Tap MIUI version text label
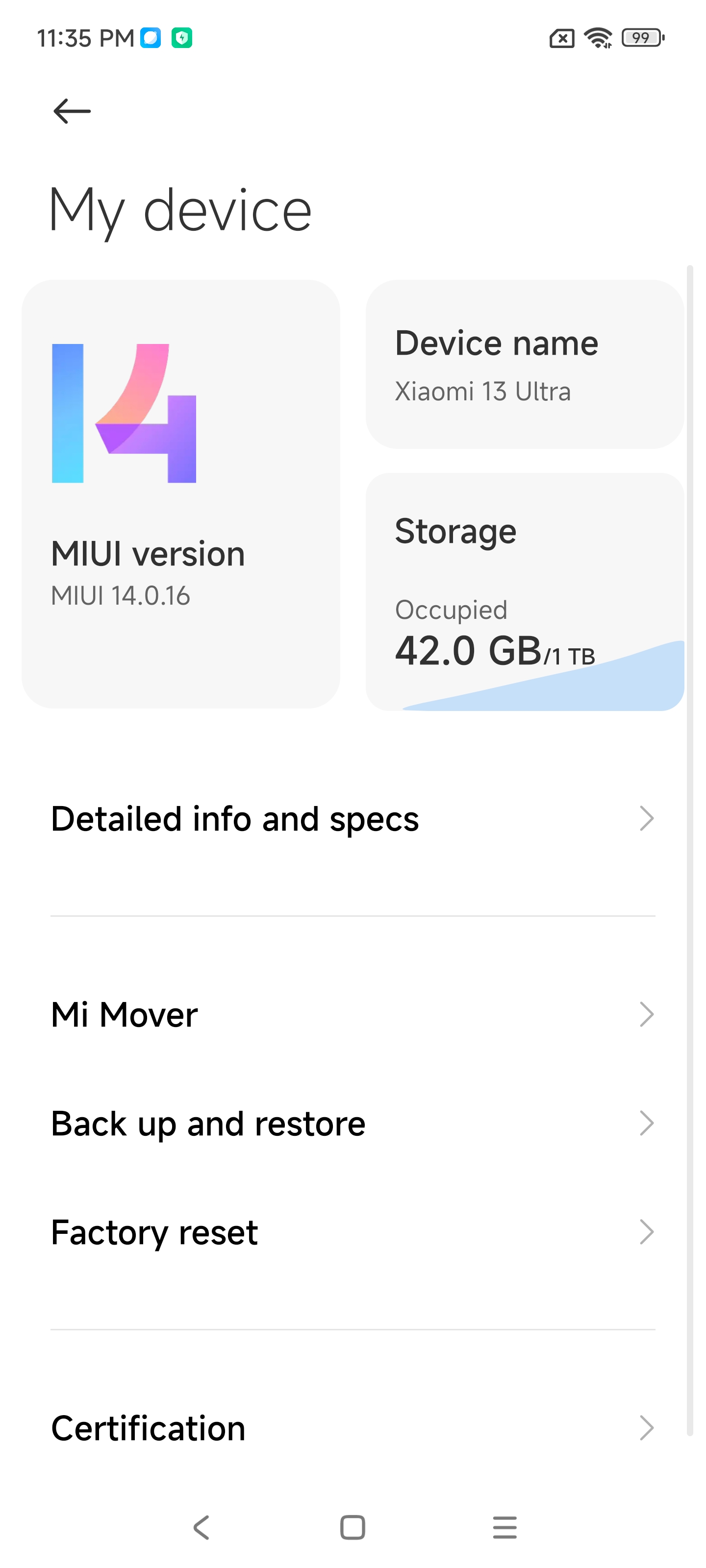Screen dimensions: 706x1568 point(148,554)
